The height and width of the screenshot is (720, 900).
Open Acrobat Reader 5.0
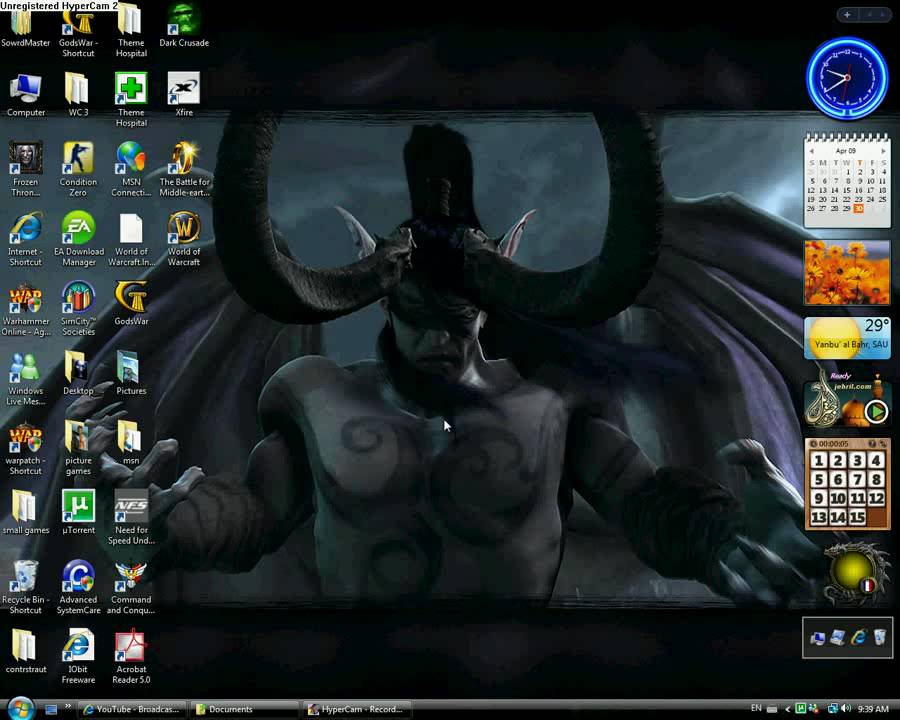coord(131,656)
